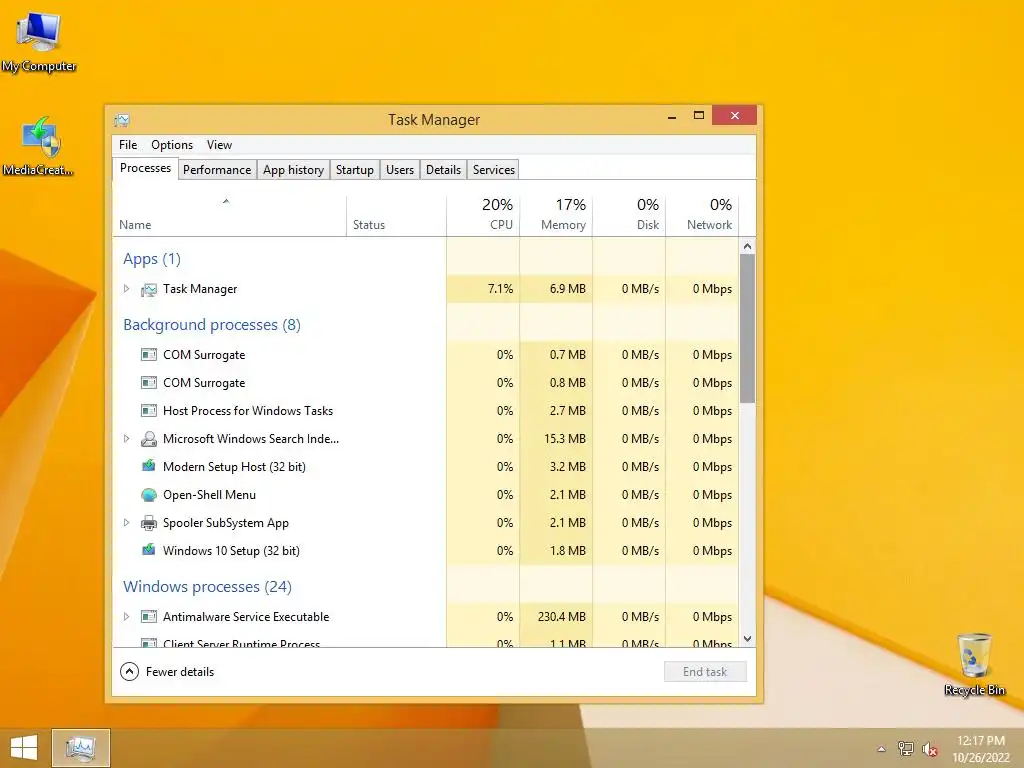Sort by the Disk column header

630,216
